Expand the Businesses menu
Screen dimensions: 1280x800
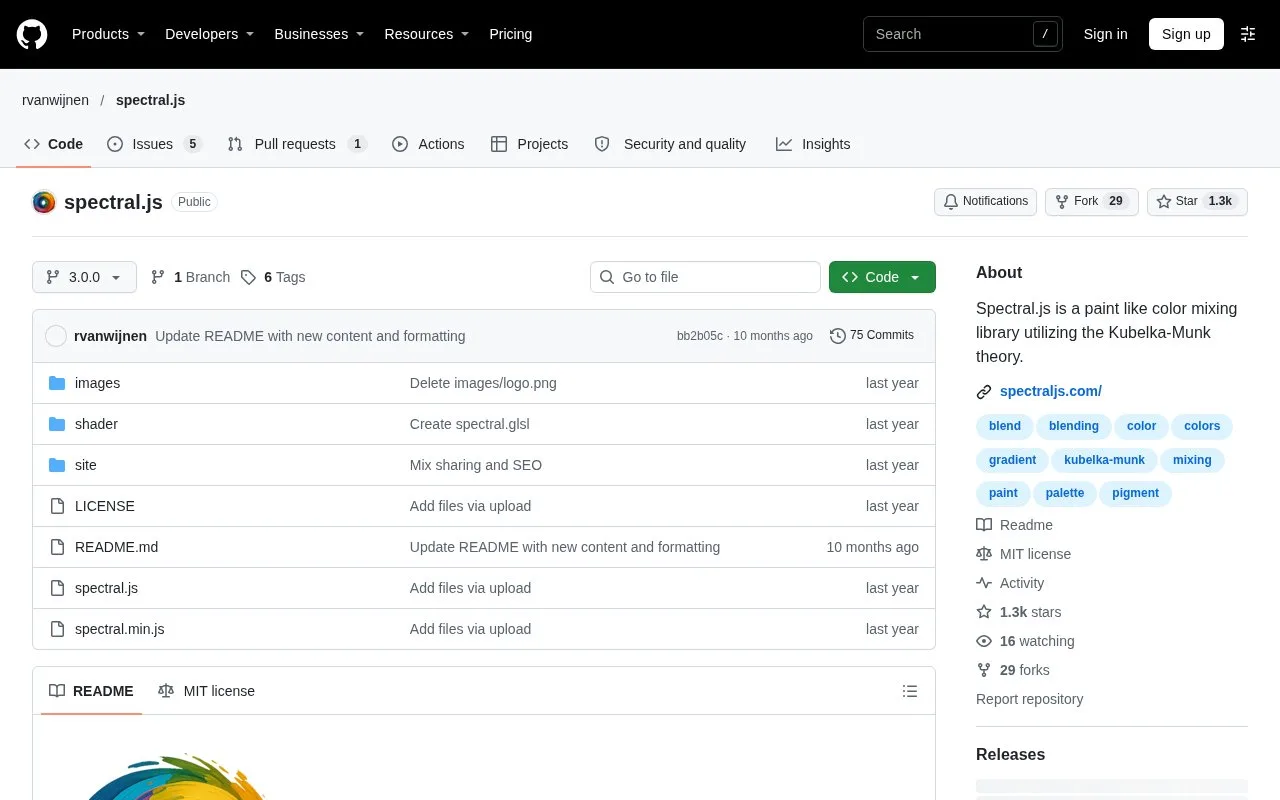(x=319, y=34)
